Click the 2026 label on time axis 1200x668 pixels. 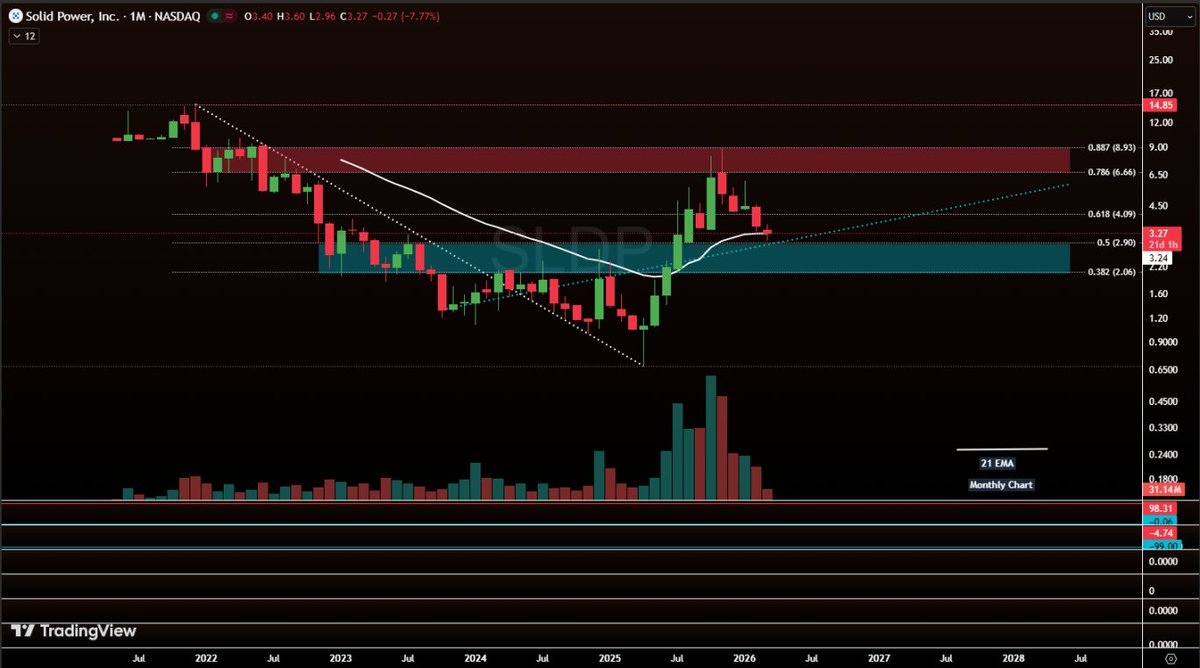[x=744, y=660]
